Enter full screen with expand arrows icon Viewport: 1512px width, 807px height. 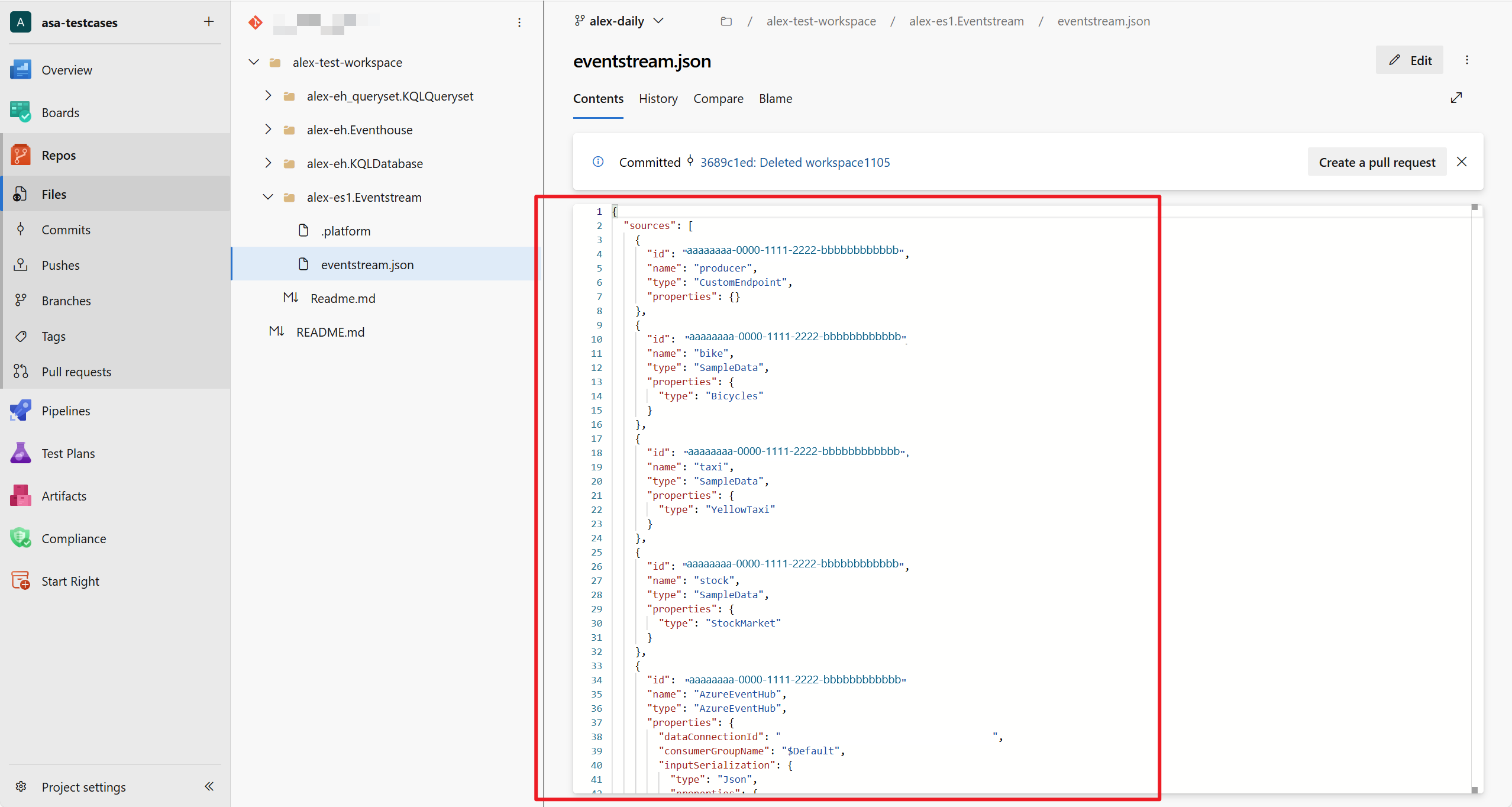[1456, 98]
